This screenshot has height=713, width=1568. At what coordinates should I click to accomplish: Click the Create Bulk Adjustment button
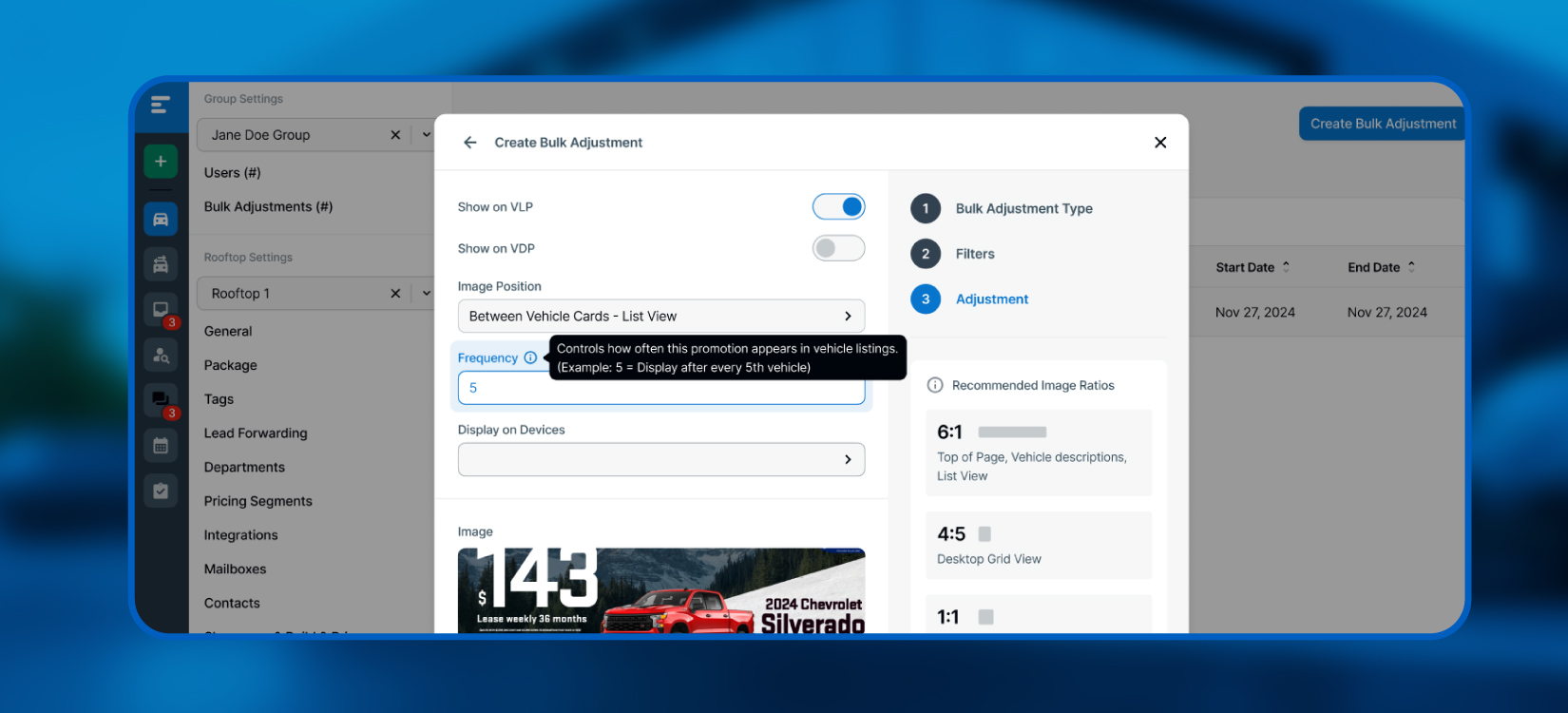point(1382,124)
